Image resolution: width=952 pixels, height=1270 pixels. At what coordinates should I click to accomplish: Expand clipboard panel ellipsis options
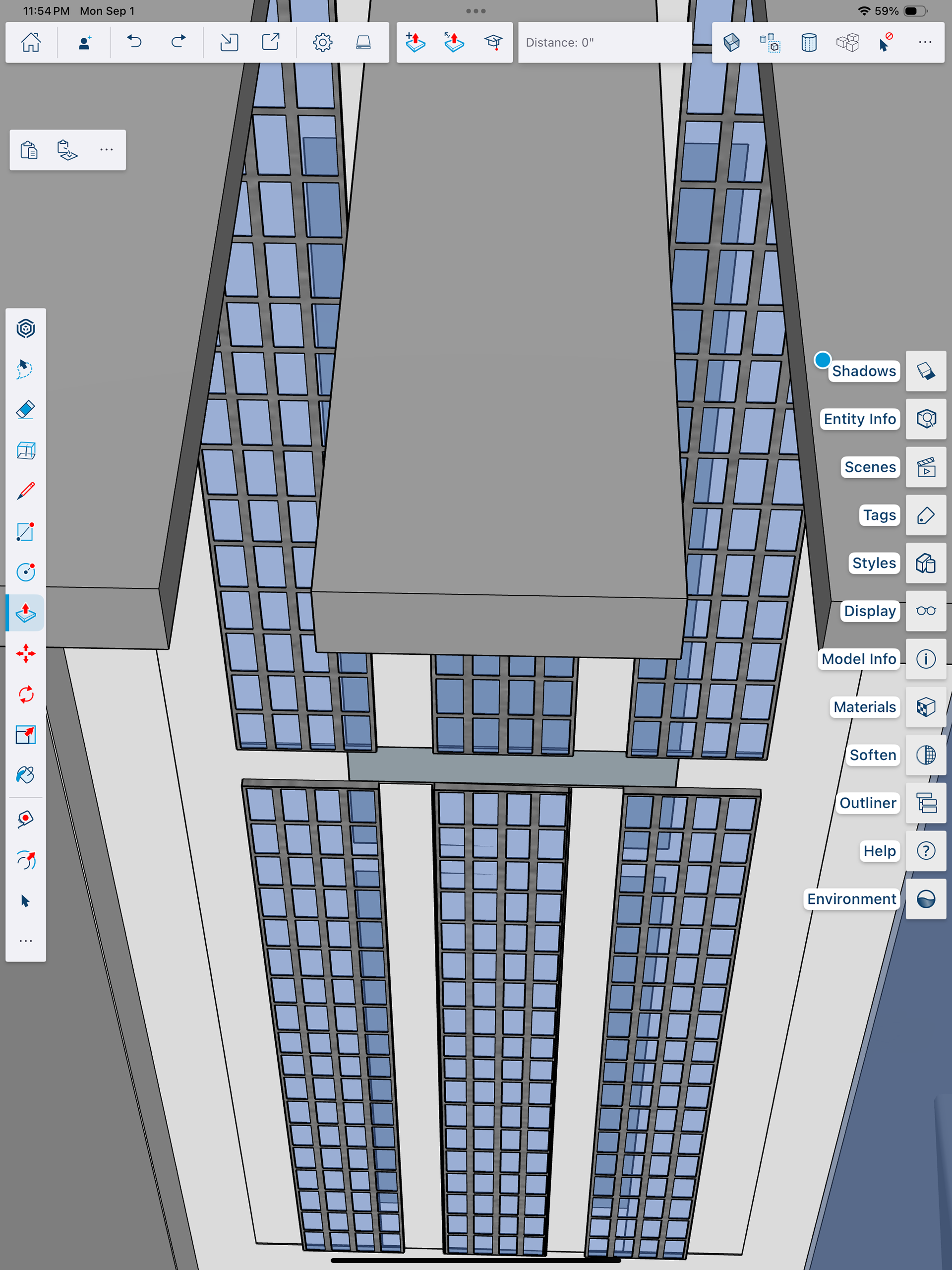tap(106, 149)
